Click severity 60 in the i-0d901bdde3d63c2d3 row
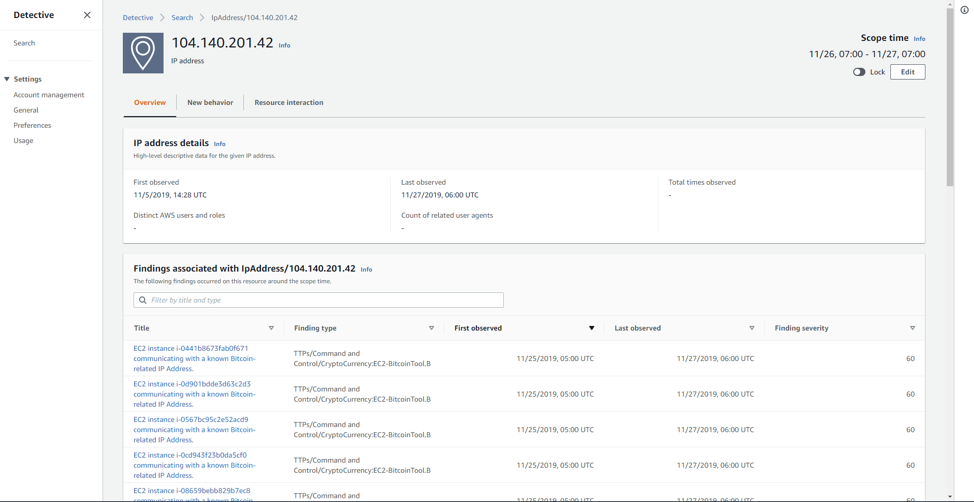The width and height of the screenshot is (974, 502). (x=910, y=394)
